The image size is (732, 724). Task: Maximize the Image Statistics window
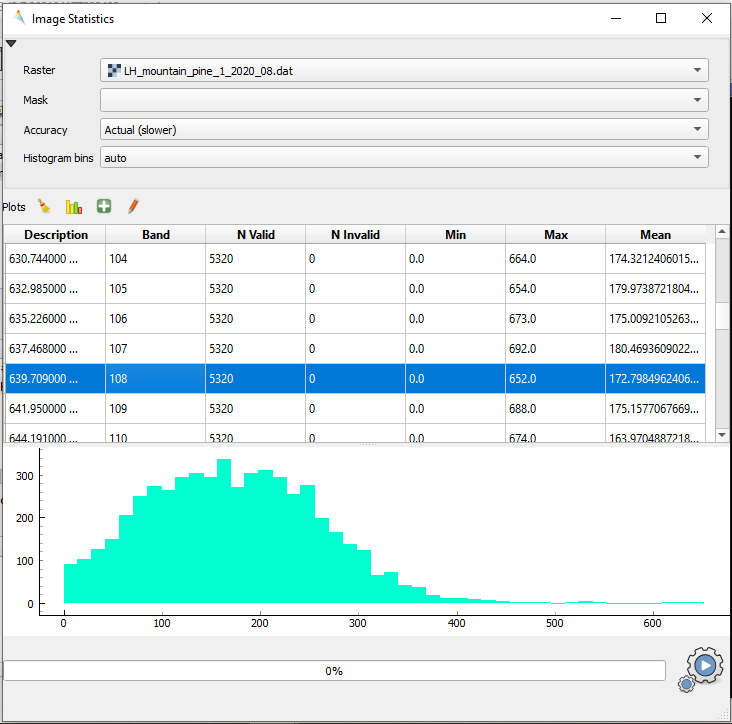pos(661,18)
